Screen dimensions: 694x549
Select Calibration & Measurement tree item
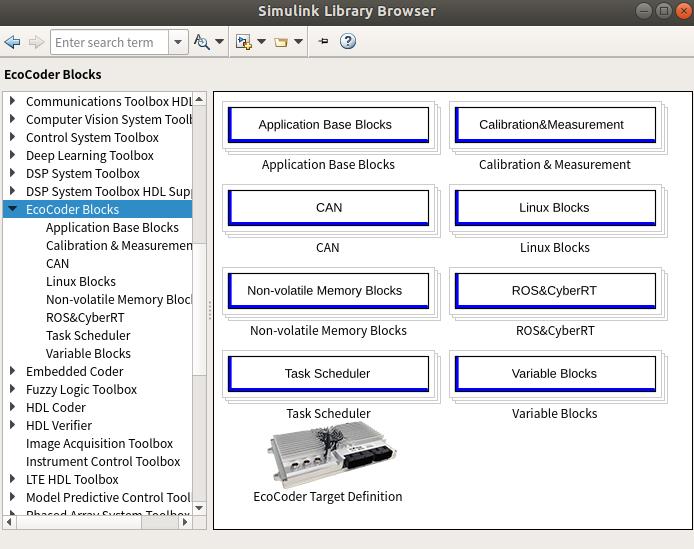point(119,246)
